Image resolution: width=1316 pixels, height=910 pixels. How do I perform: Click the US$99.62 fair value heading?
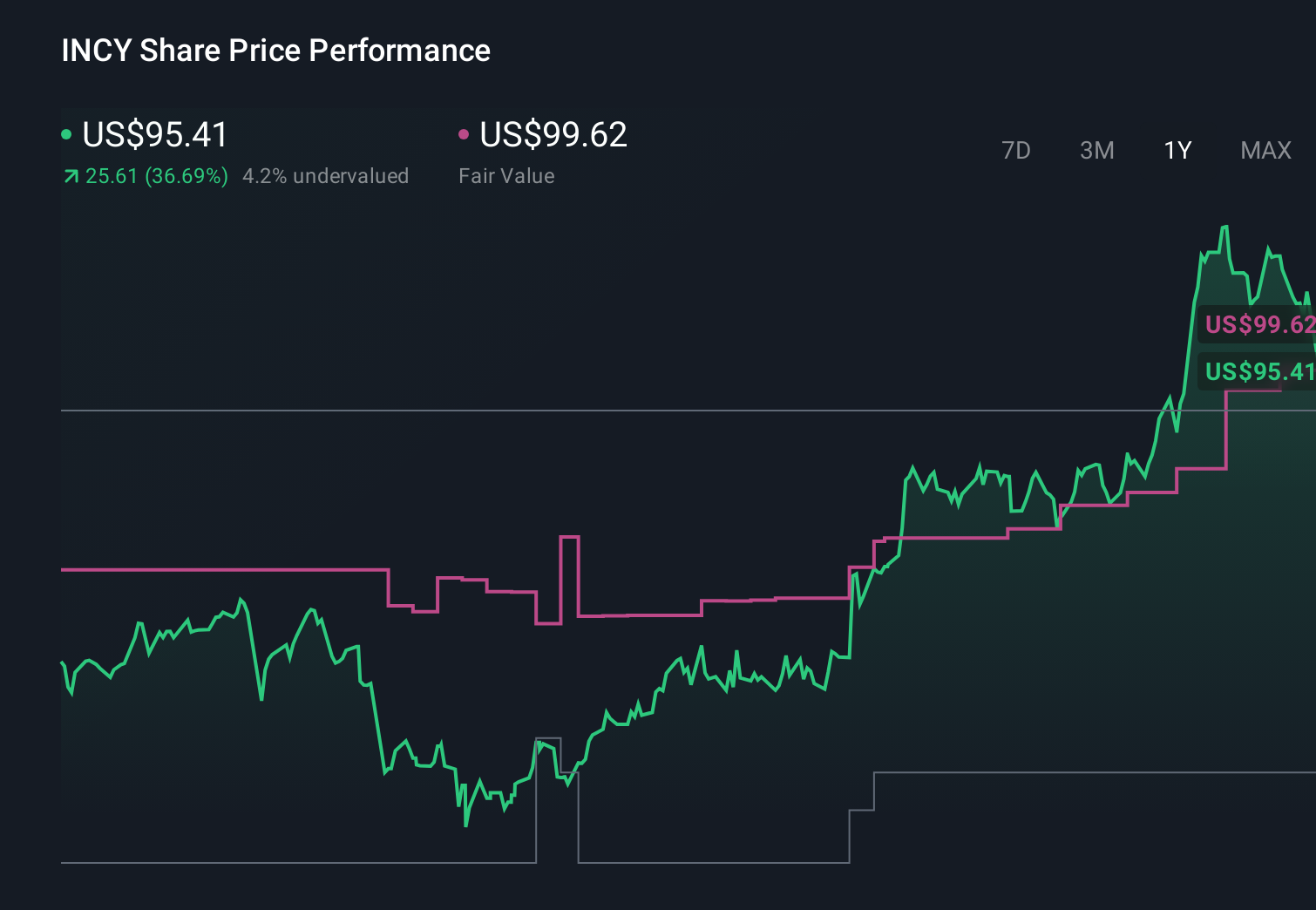(x=553, y=134)
